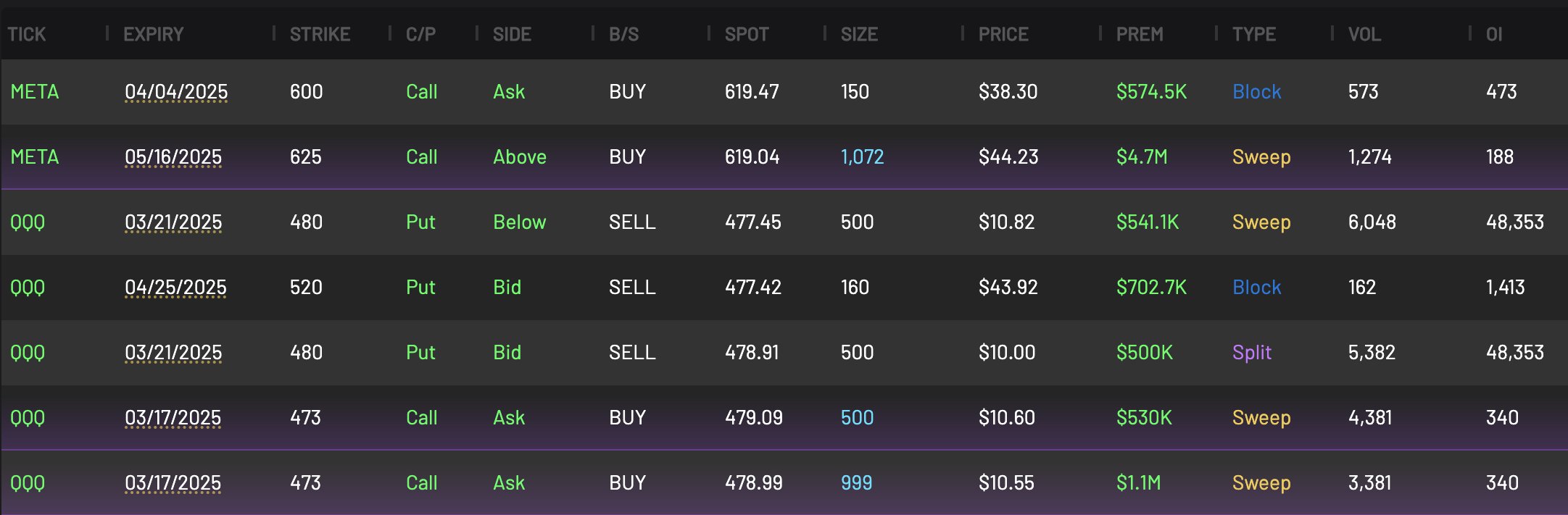
Task: Select the 05/16/2025 expiry date
Action: pos(173,157)
